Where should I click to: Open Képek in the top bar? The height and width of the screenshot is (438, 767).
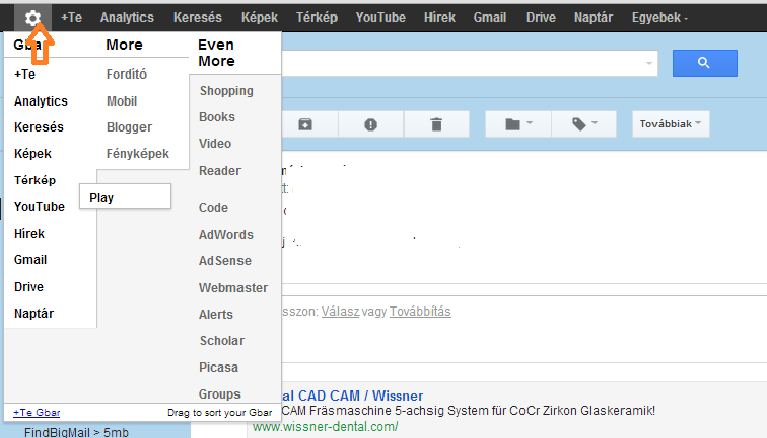(x=259, y=18)
